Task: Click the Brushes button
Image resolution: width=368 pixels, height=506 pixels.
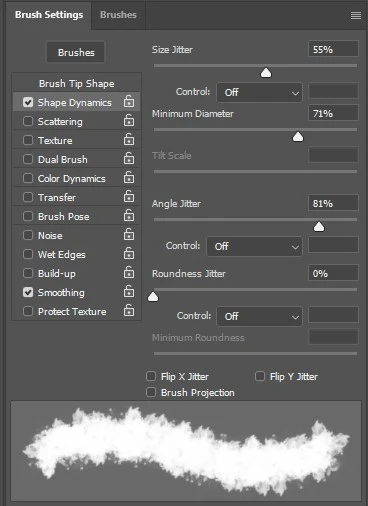Action: pyautogui.click(x=76, y=52)
